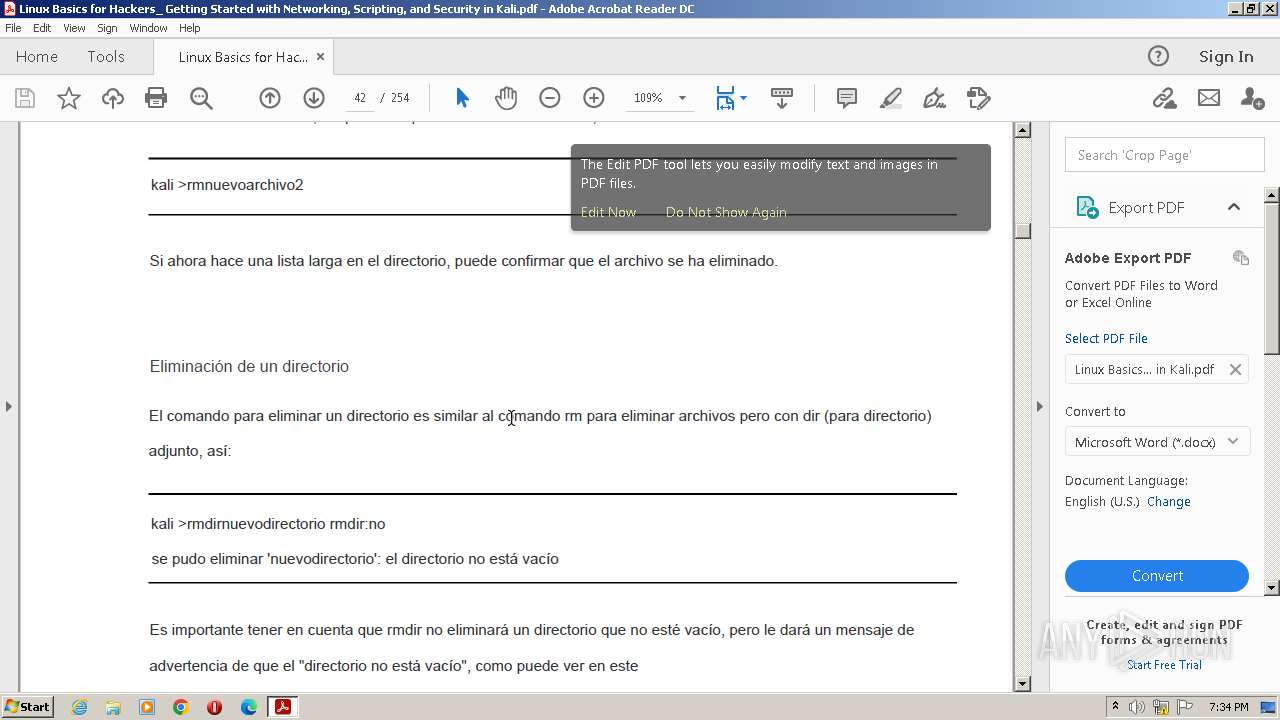Print the document with printer icon

tap(156, 98)
